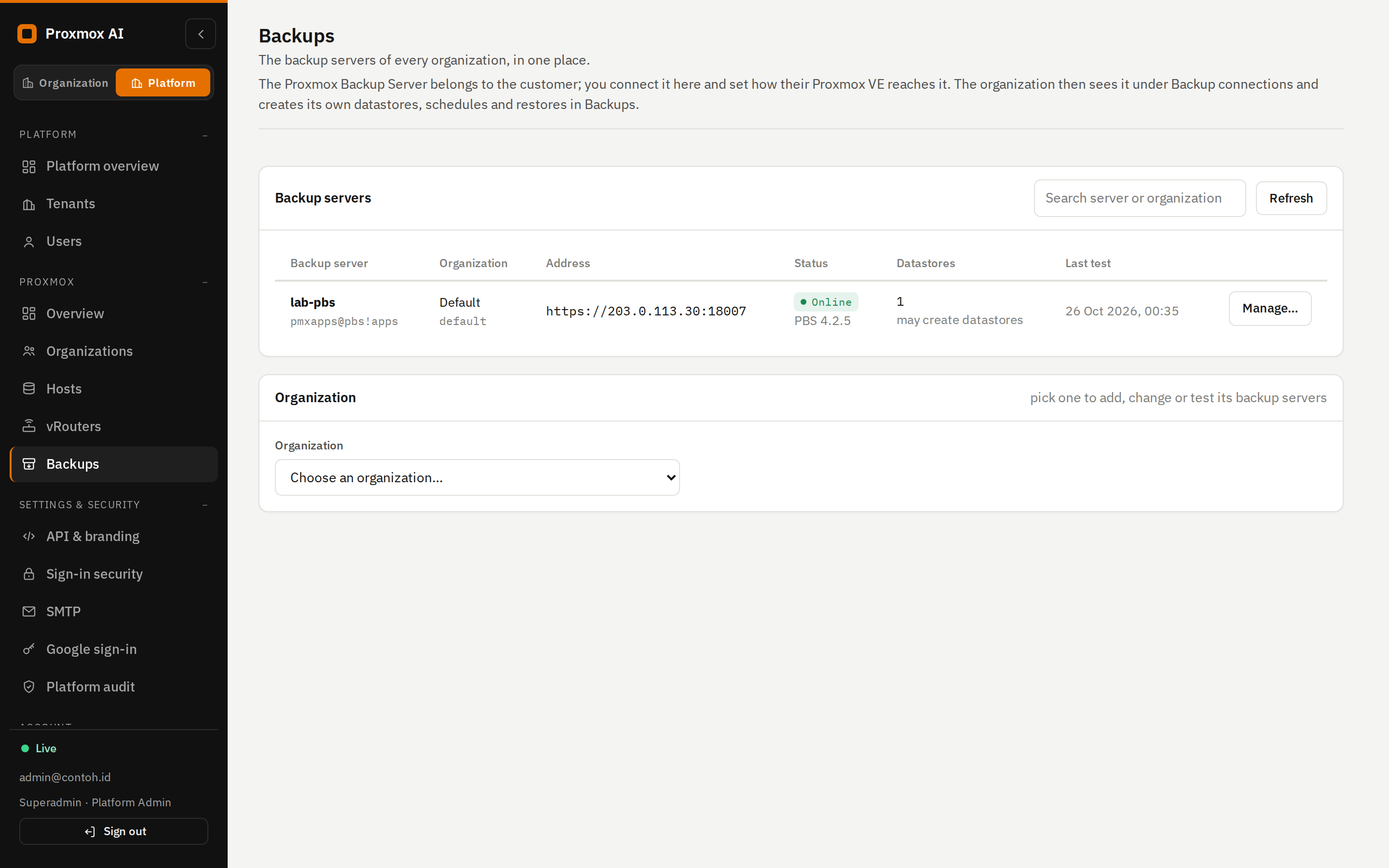This screenshot has height=868, width=1389.
Task: Click the Platform overview grid icon
Action: (29, 166)
